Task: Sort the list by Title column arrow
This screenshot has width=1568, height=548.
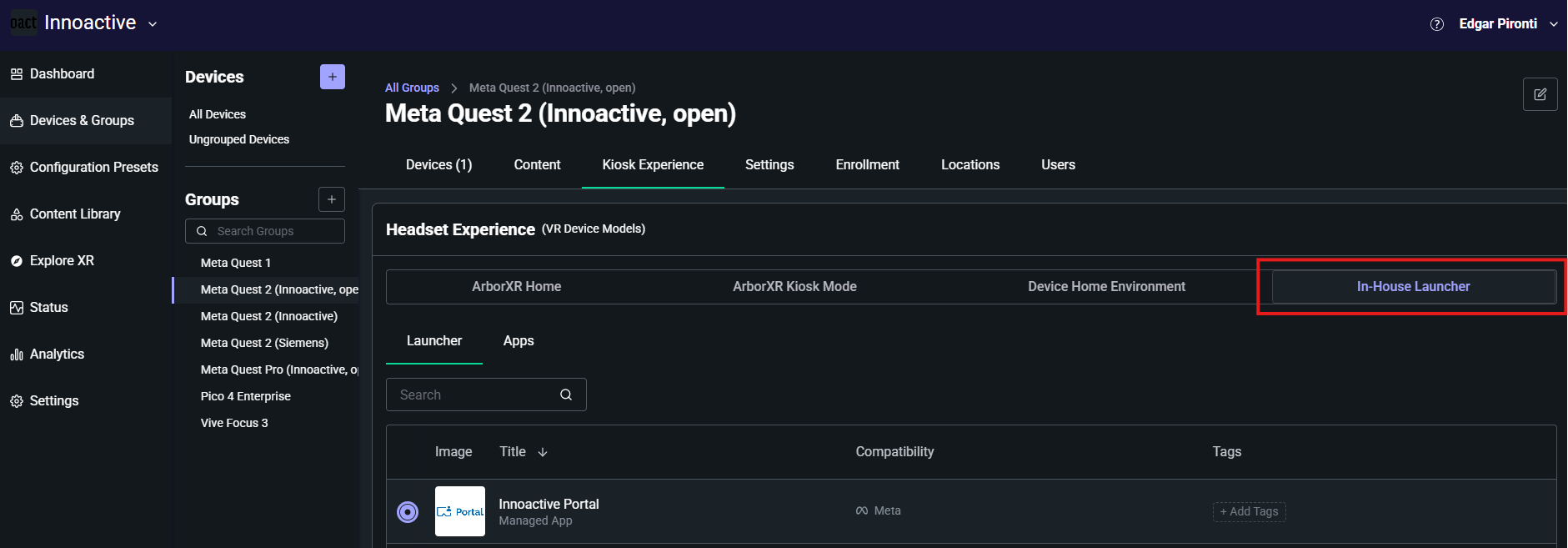Action: click(543, 452)
